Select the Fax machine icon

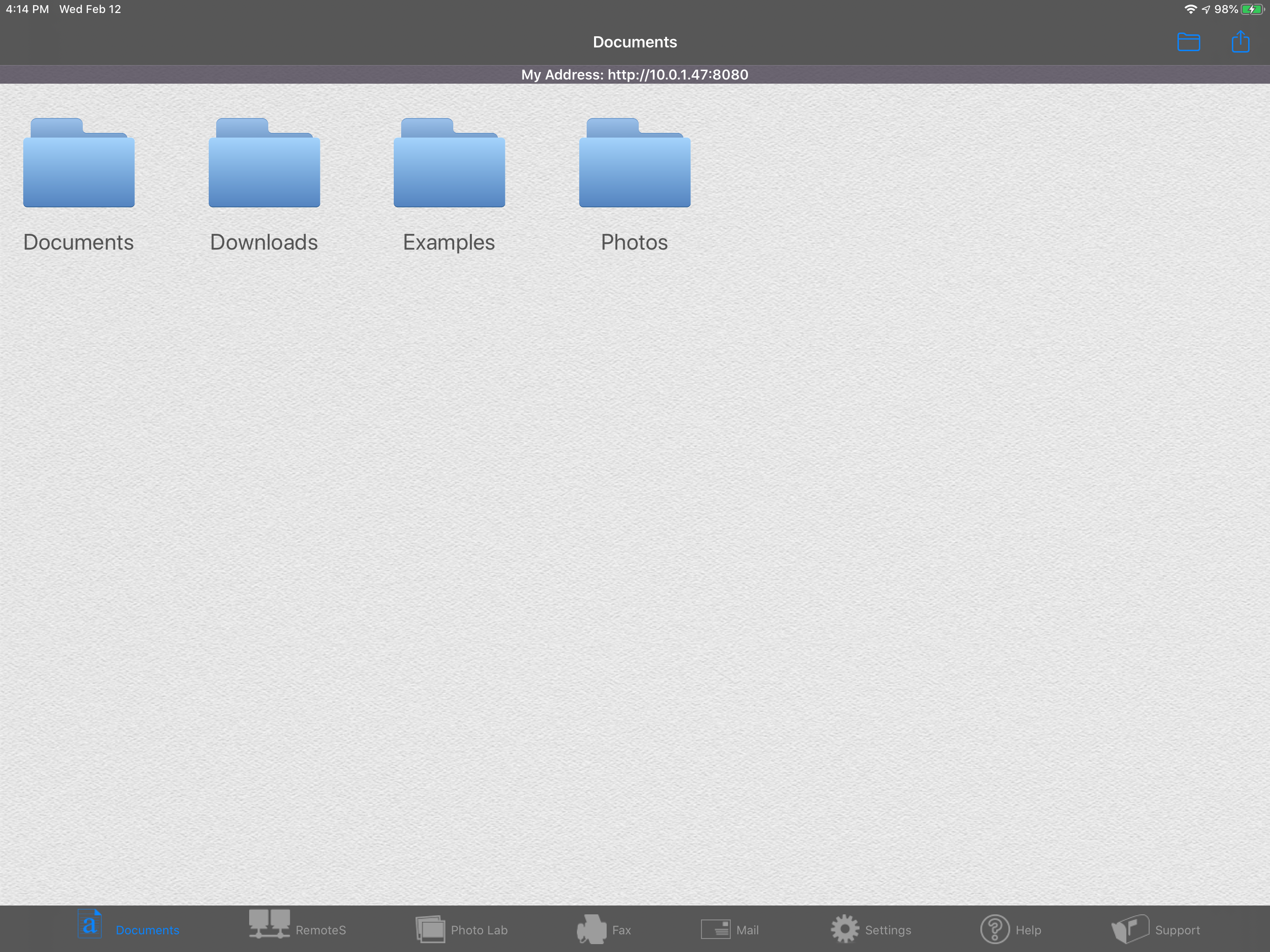591,929
